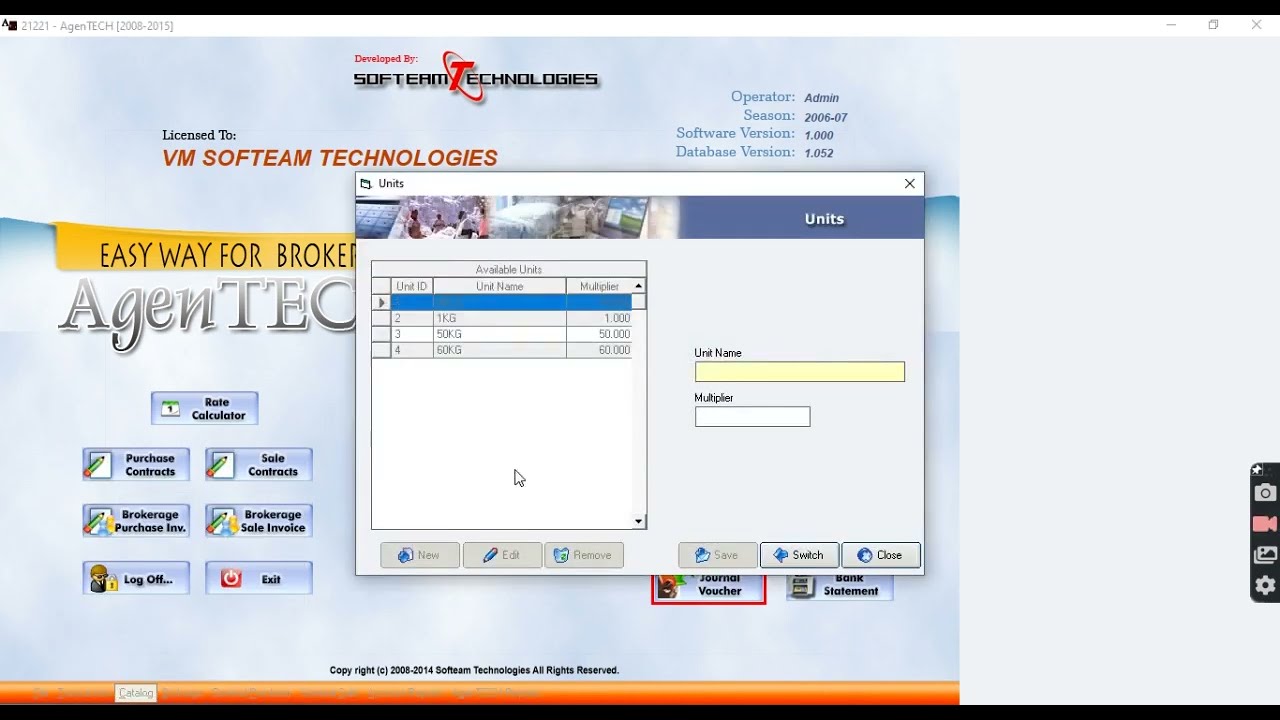Open Sale Contracts
Viewport: 1280px width, 720px height.
259,464
